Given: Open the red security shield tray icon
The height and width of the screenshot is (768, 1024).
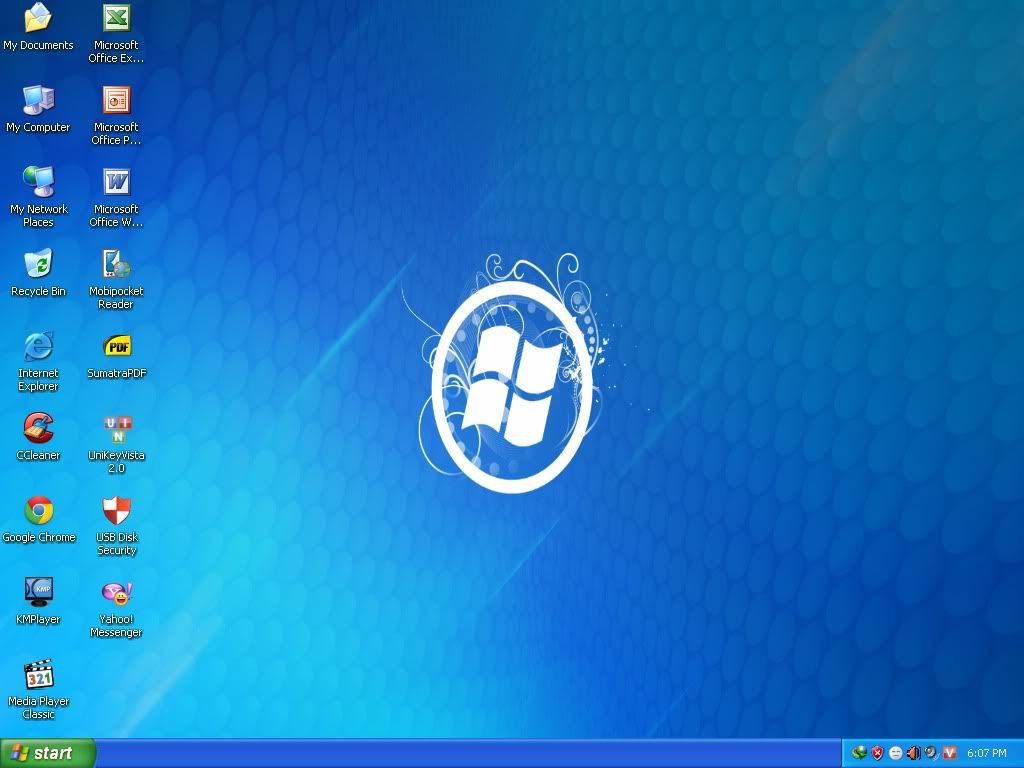Looking at the screenshot, I should coord(878,753).
